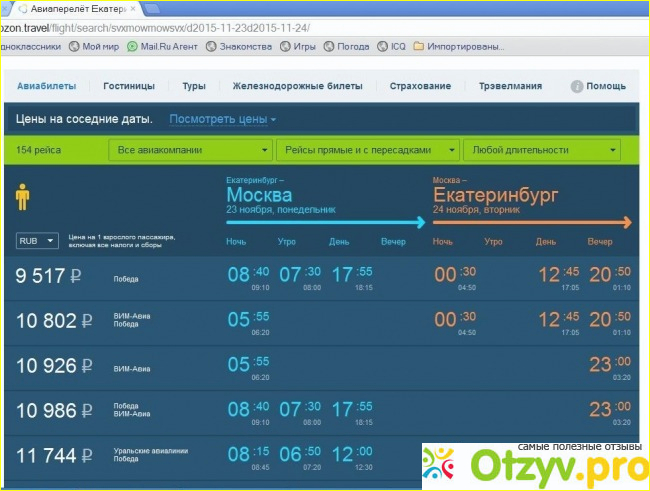Image resolution: width=650 pixels, height=491 pixels.
Task: Open the RUB currency selector
Action: [x=37, y=241]
